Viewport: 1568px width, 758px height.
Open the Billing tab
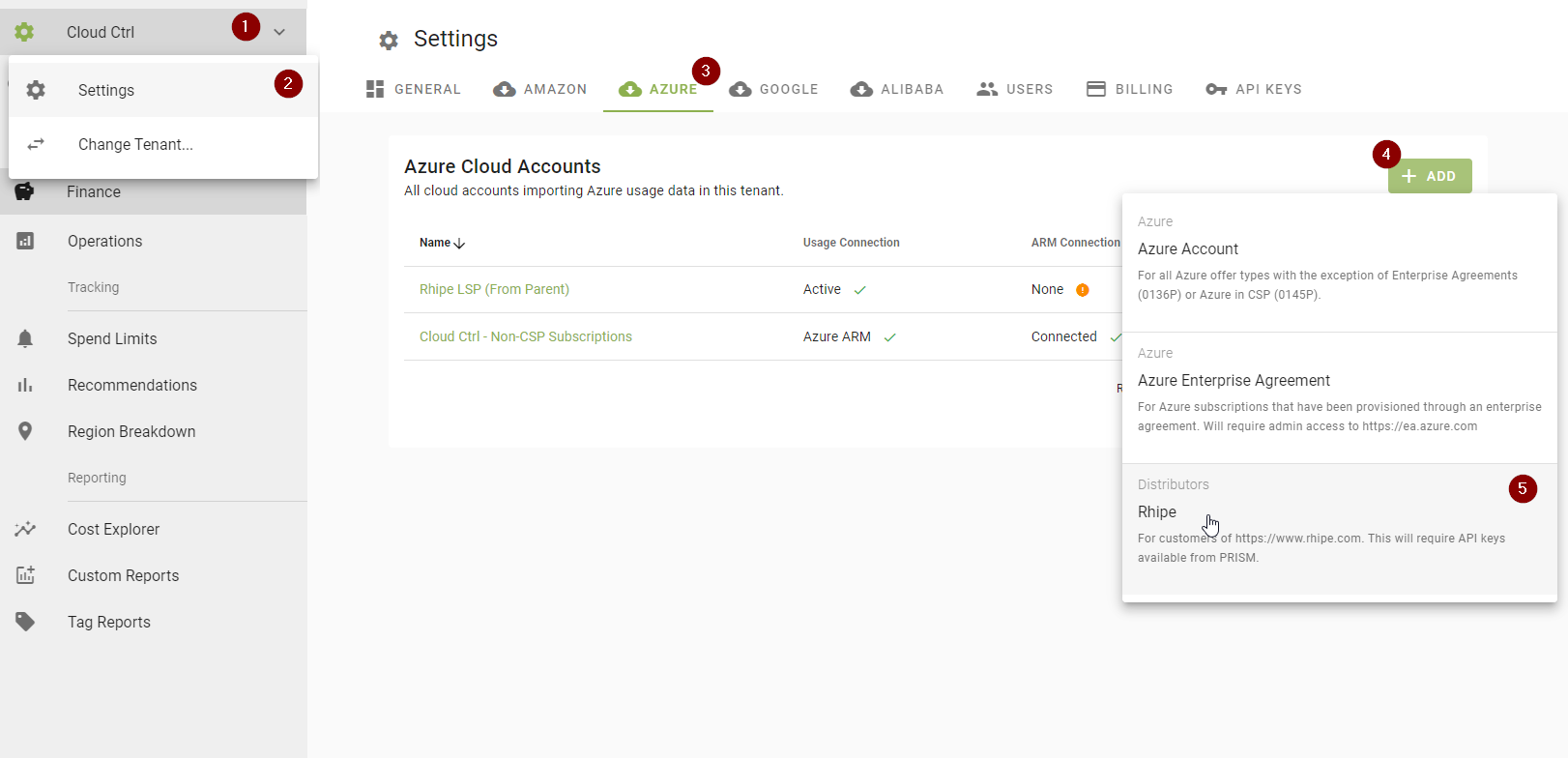(1129, 89)
